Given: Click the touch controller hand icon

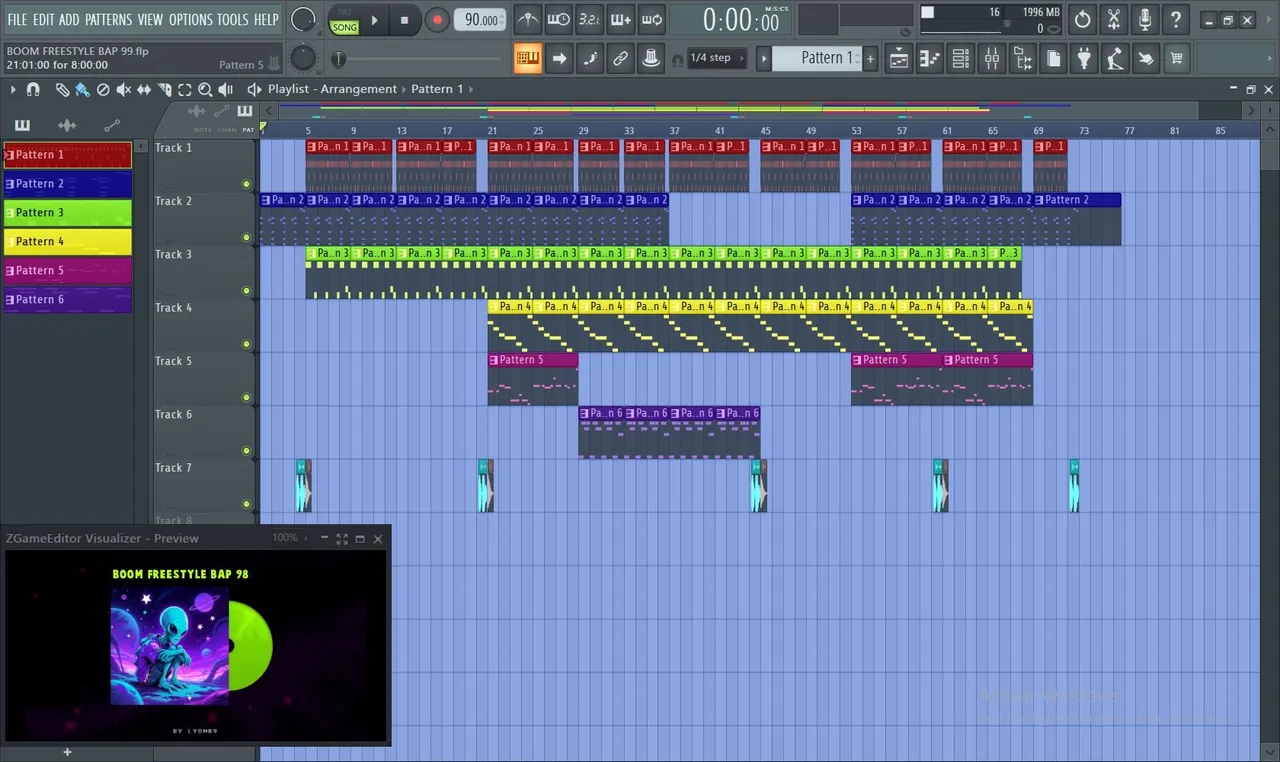Looking at the screenshot, I should click(1145, 59).
